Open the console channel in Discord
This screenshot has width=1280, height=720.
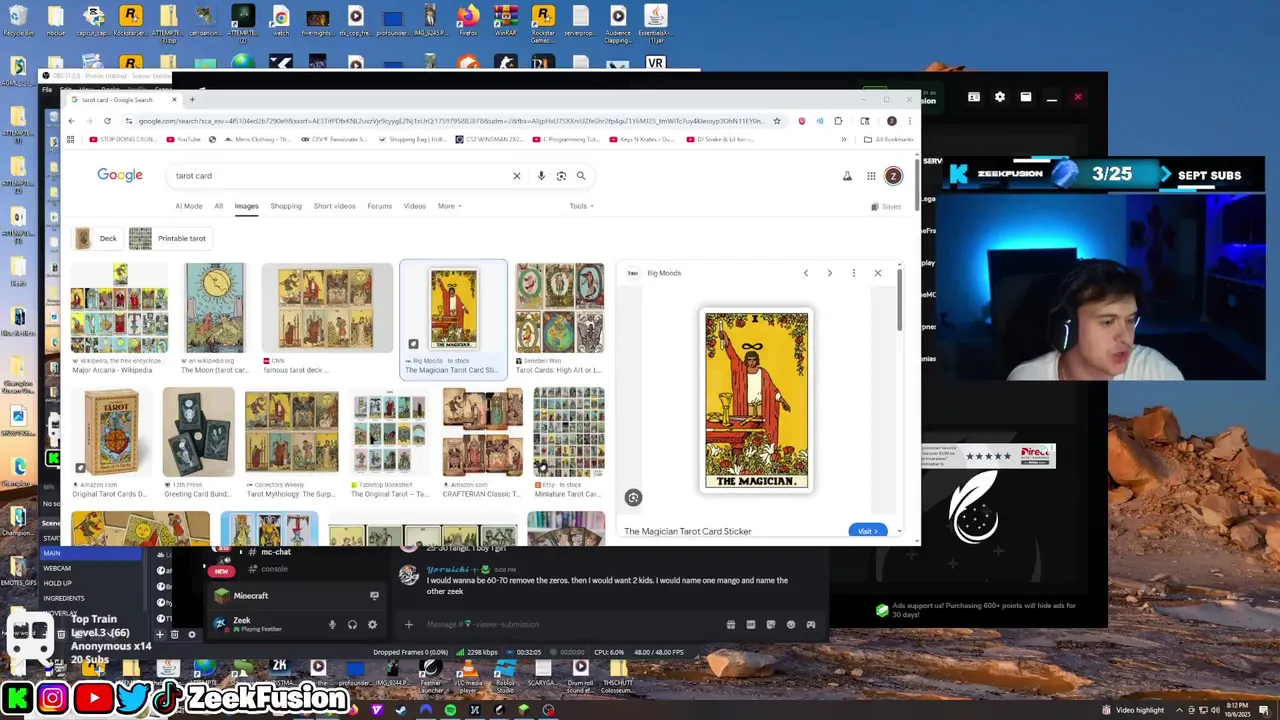[x=268, y=569]
